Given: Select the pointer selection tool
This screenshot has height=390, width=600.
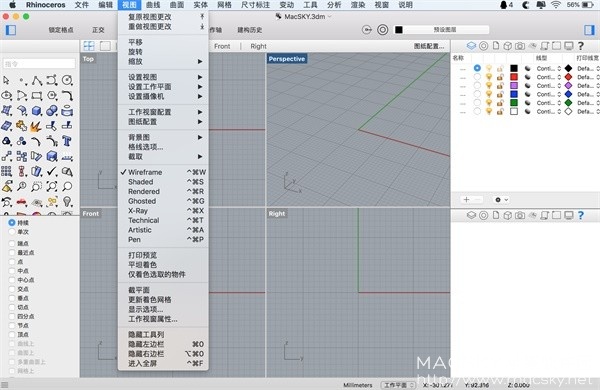Looking at the screenshot, I should pos(6,80).
